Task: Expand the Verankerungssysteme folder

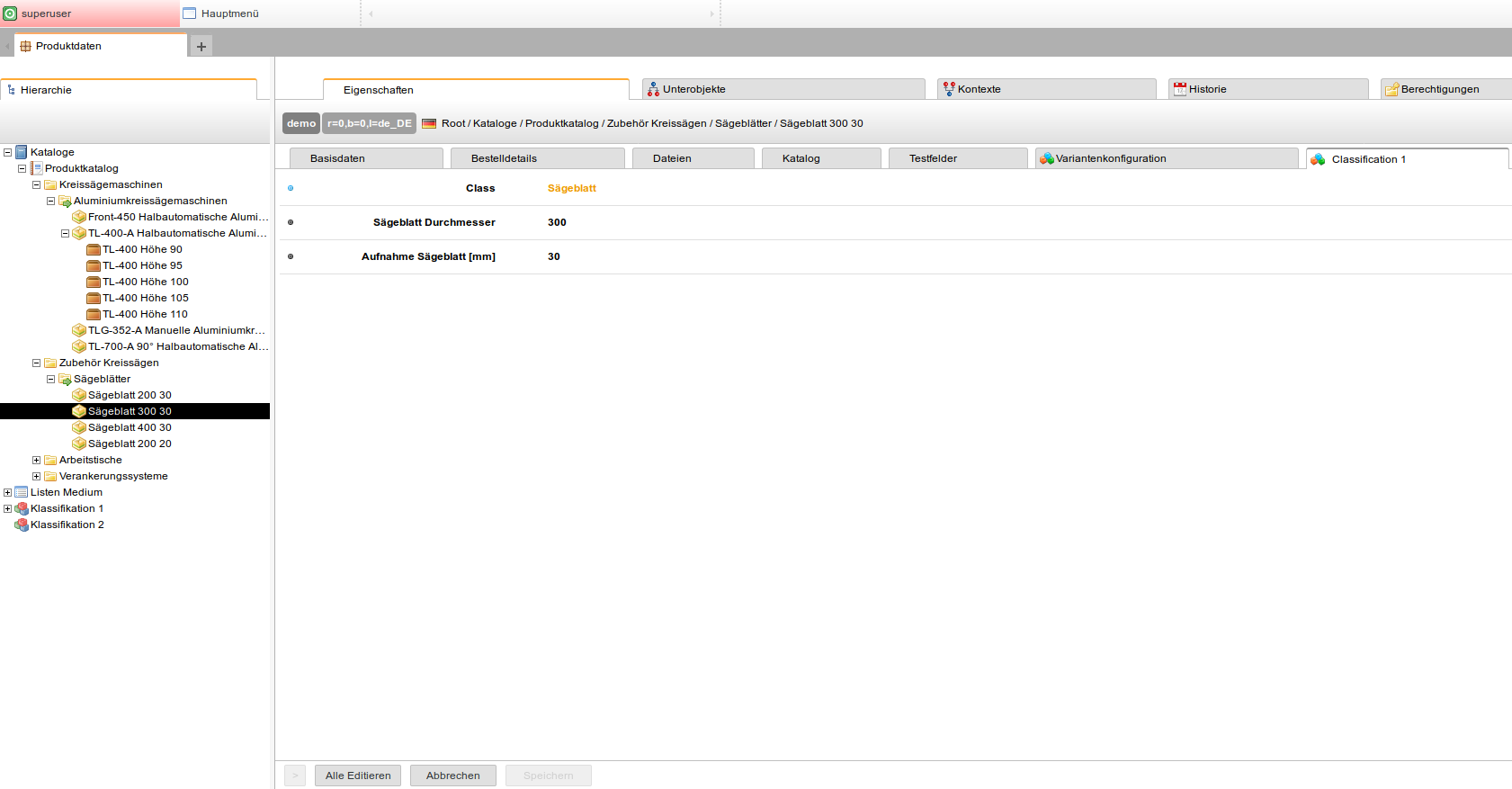Action: click(37, 477)
